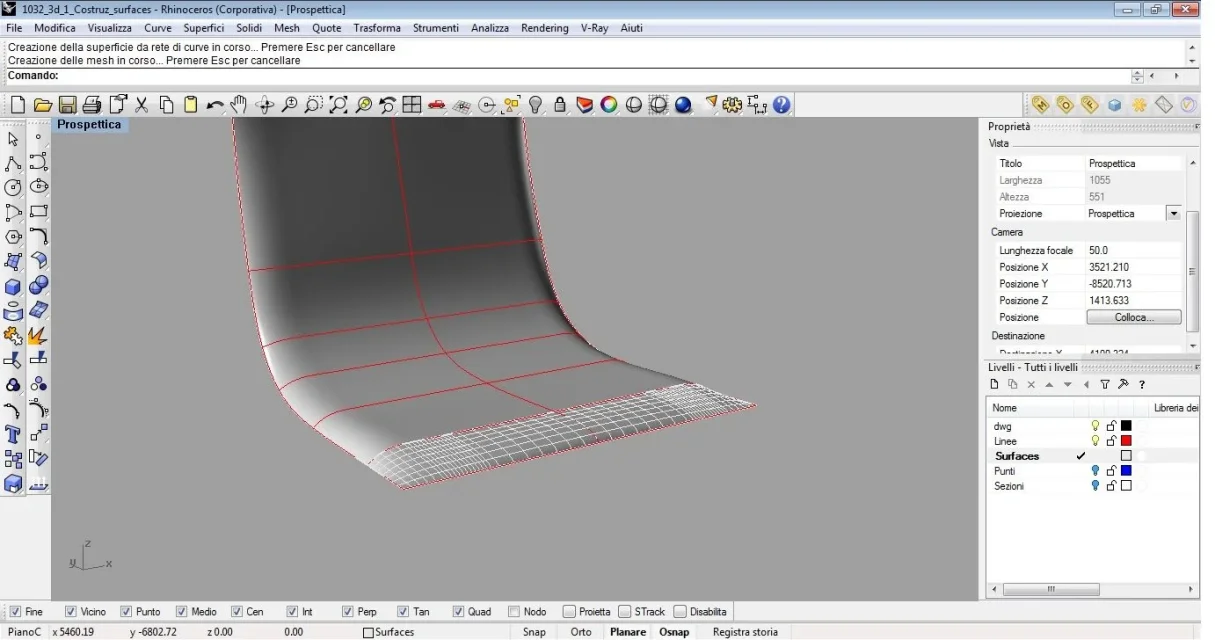Choose the Circle tool in sidebar
The image size is (1215, 640).
pyautogui.click(x=13, y=188)
